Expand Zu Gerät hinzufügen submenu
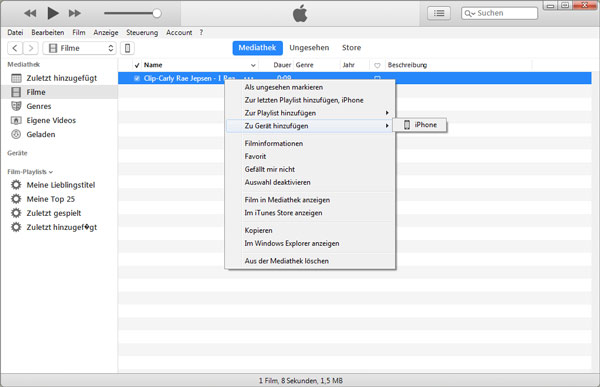600x387 pixels. pyautogui.click(x=310, y=126)
